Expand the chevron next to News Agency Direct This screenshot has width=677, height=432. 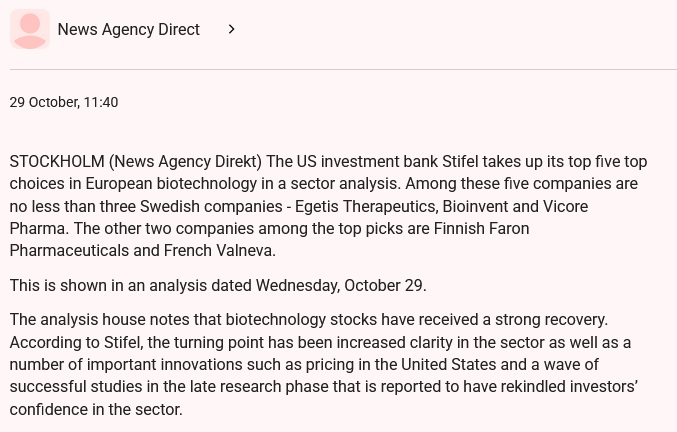pyautogui.click(x=232, y=30)
